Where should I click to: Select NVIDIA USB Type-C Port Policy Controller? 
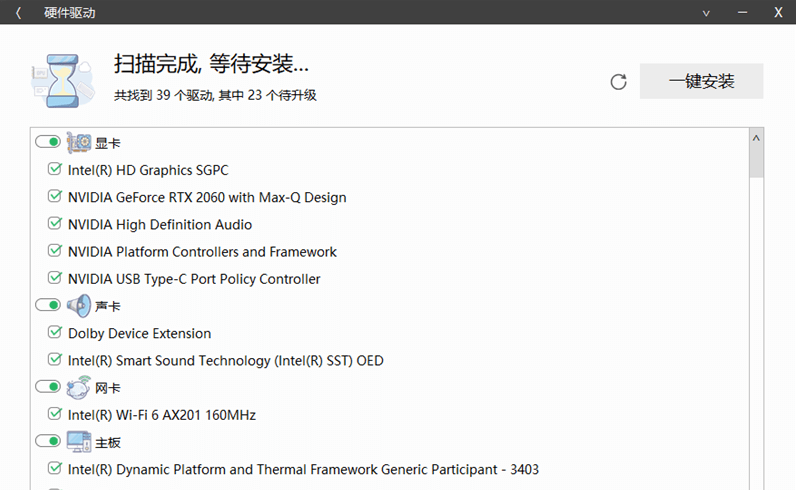pyautogui.click(x=194, y=279)
